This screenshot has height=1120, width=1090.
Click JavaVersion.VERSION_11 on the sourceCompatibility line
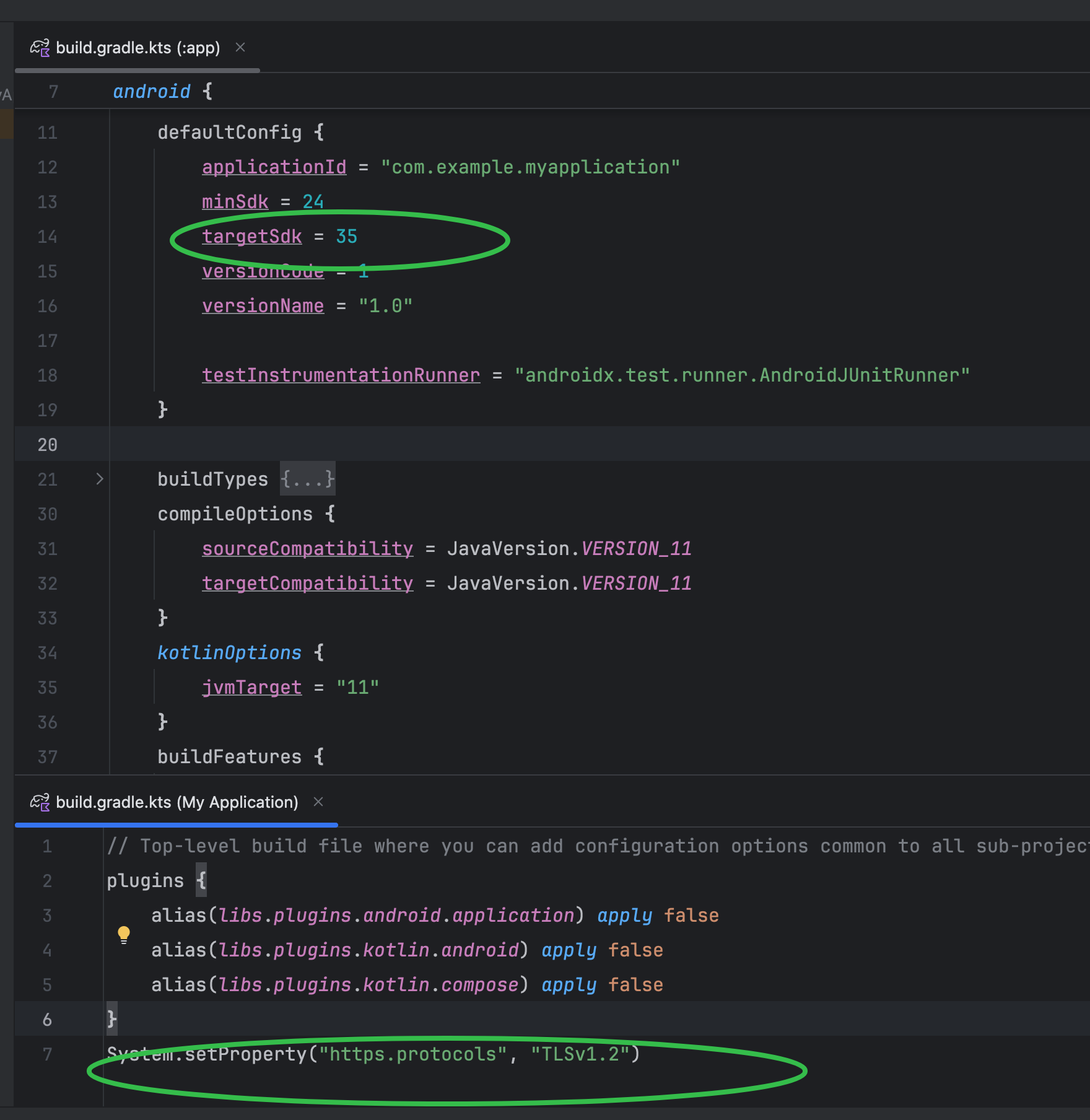(570, 548)
